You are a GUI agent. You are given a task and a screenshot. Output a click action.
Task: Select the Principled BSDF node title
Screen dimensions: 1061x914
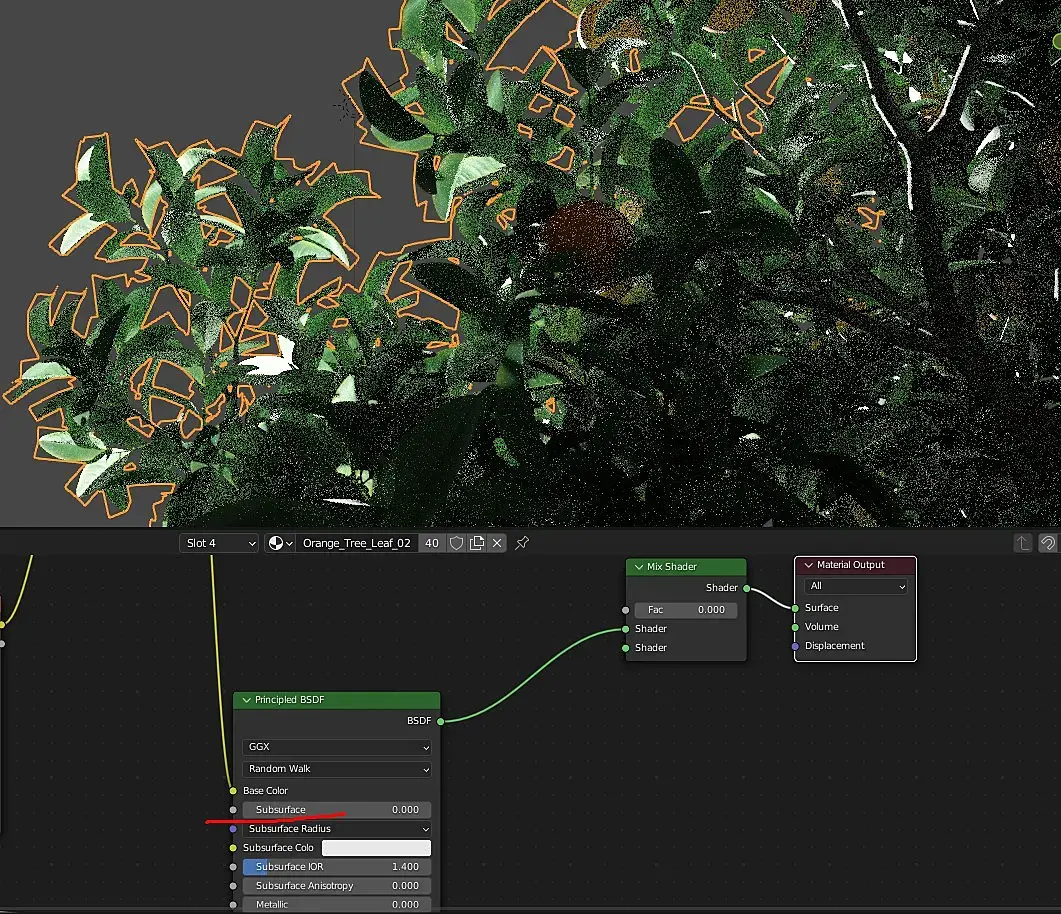(289, 700)
